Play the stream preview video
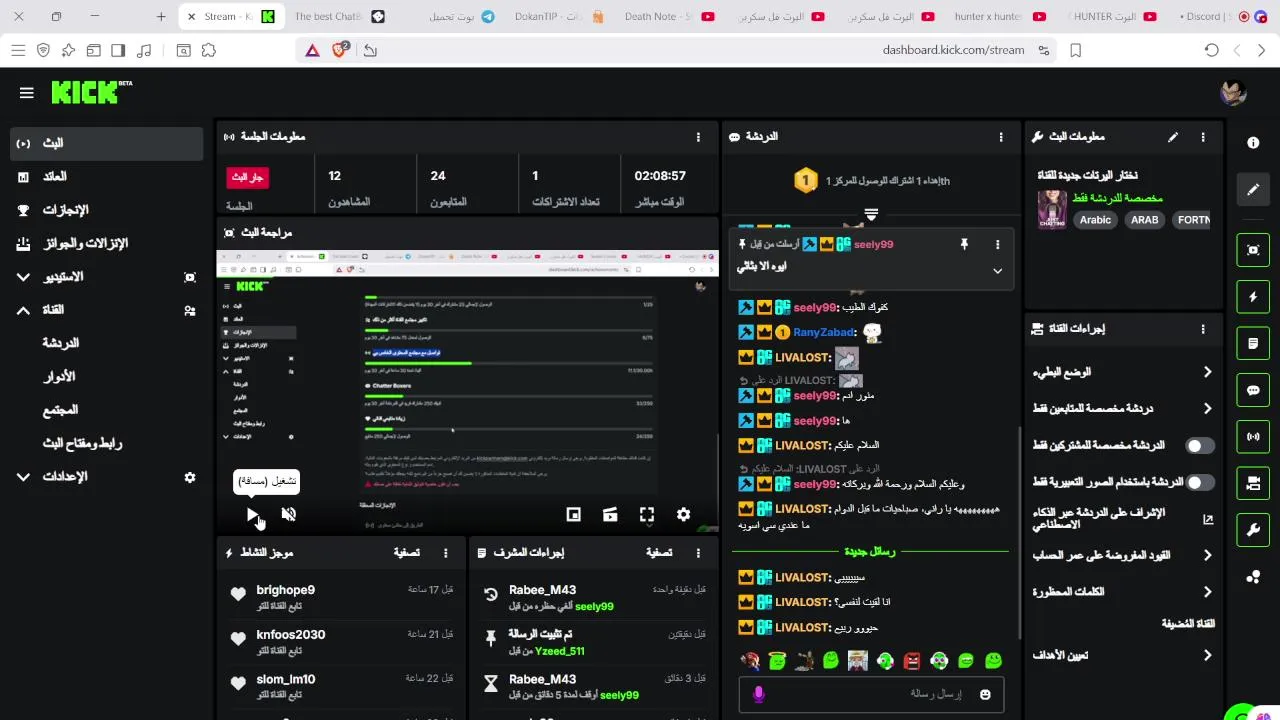 click(x=252, y=514)
